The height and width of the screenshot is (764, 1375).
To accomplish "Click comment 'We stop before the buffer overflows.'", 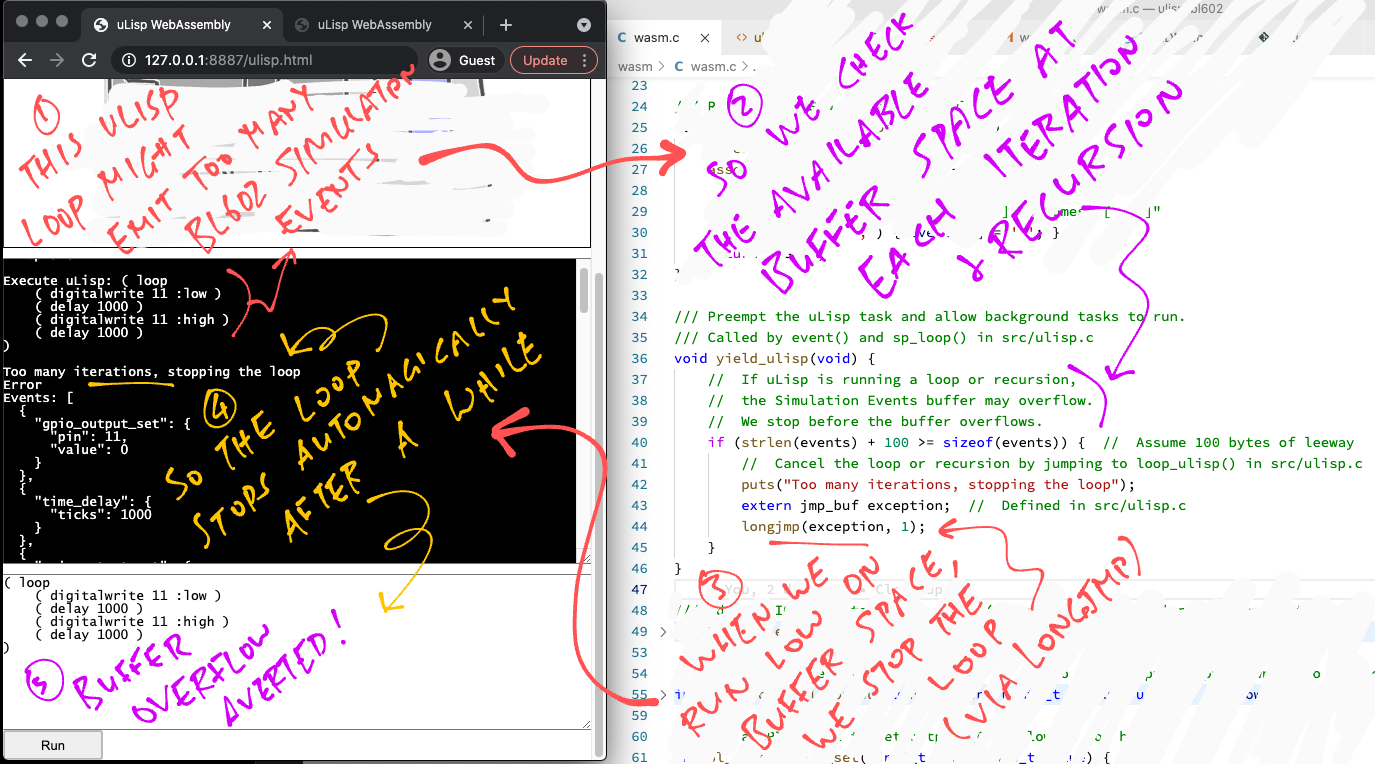I will [x=875, y=421].
